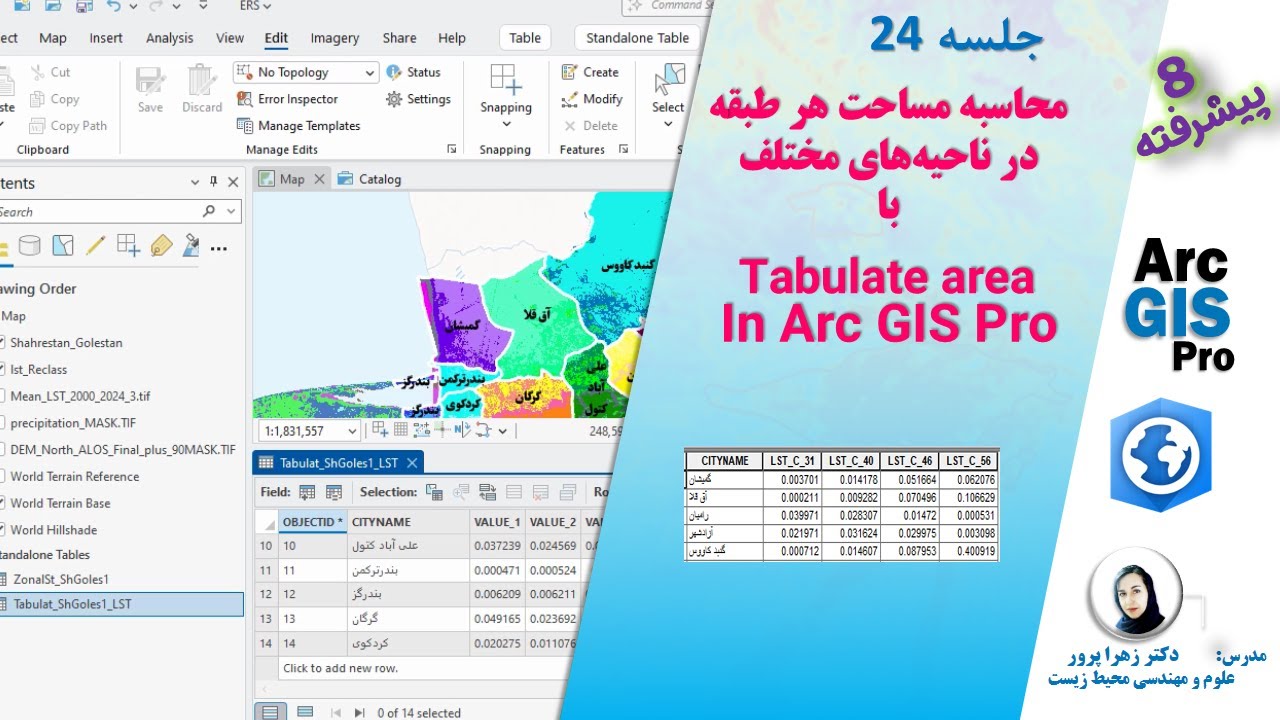Expand the Select tool dropdown arrow
Viewport: 1280px width, 720px height.
(668, 124)
